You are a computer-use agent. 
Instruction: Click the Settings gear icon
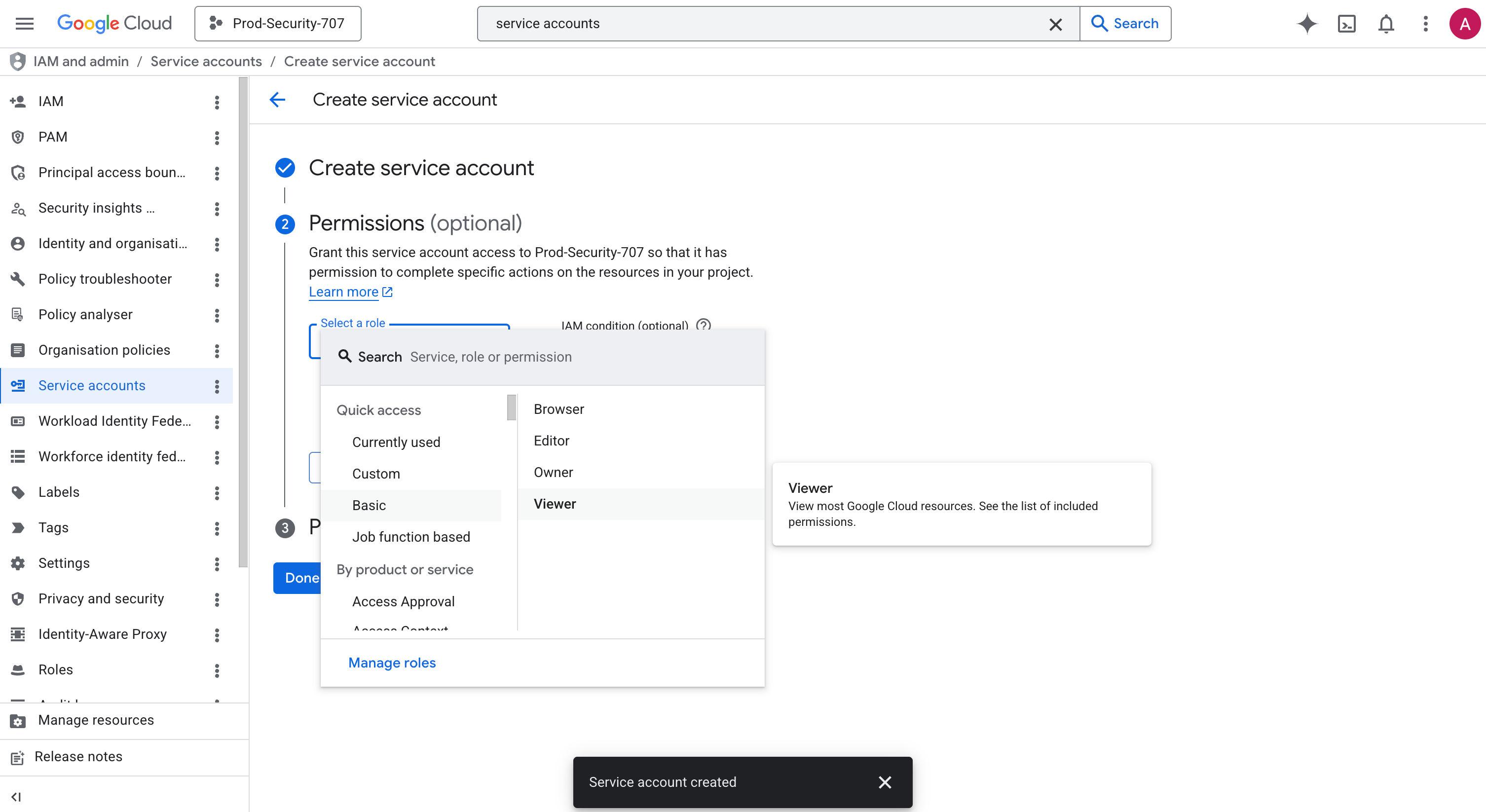[18, 563]
